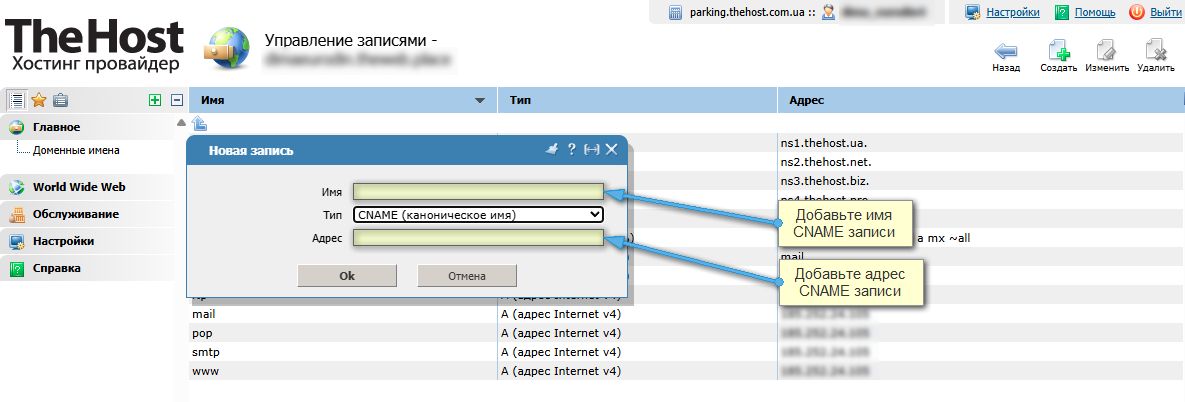Viewport: 1185px width, 402px height.
Task: Click the Адрес input field in dialog
Action: tap(478, 237)
